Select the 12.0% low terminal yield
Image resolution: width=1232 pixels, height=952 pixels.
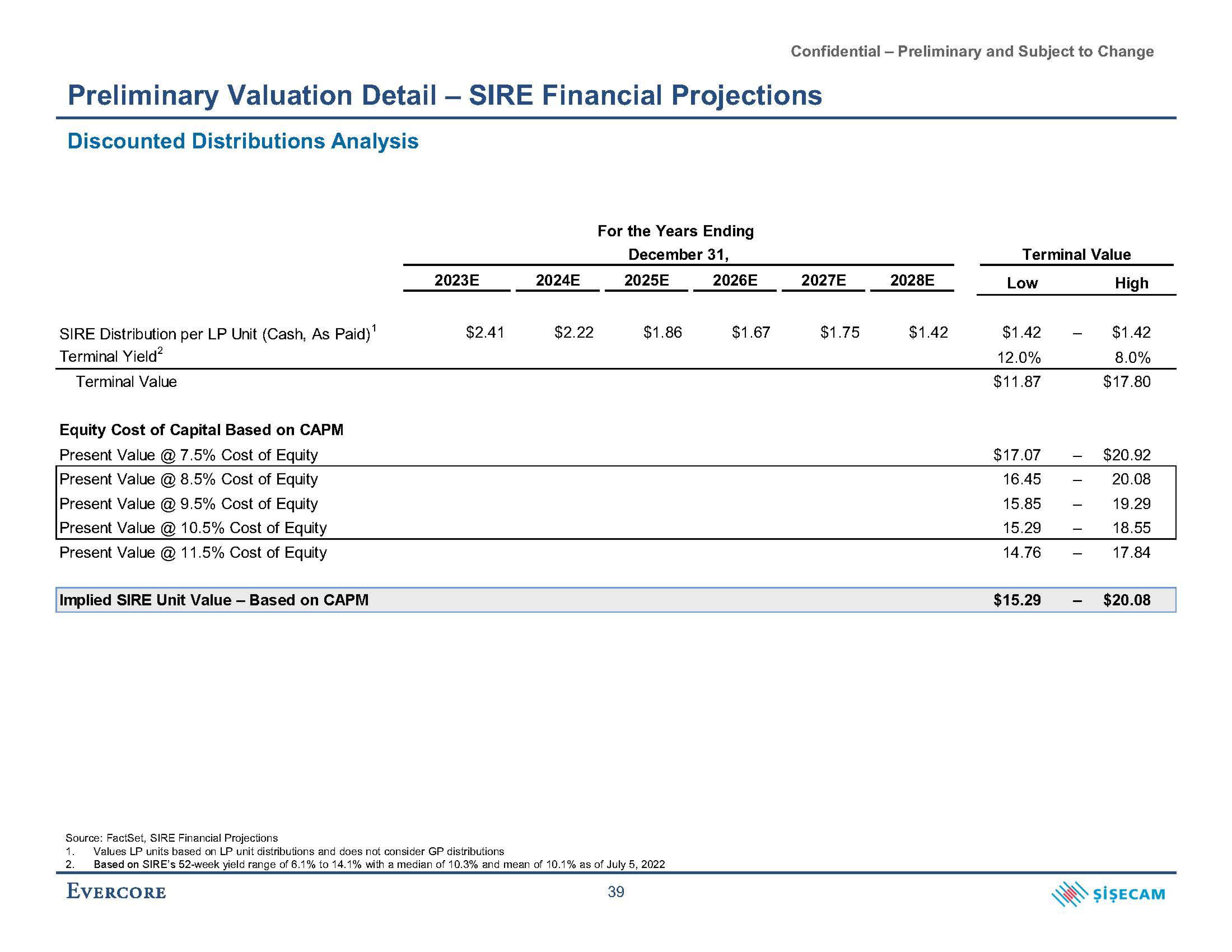1019,358
